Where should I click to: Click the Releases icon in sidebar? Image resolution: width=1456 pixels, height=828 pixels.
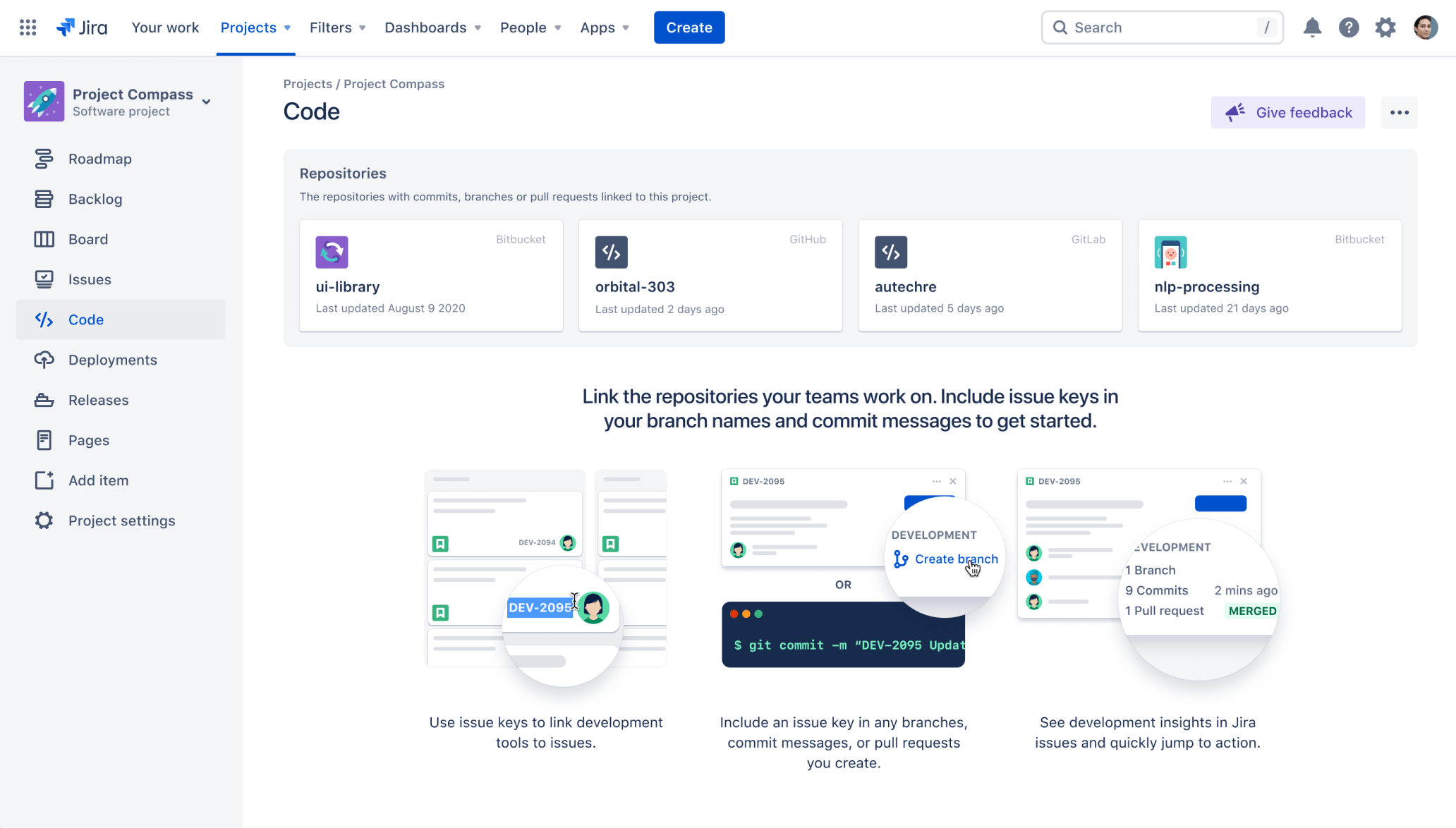(44, 400)
